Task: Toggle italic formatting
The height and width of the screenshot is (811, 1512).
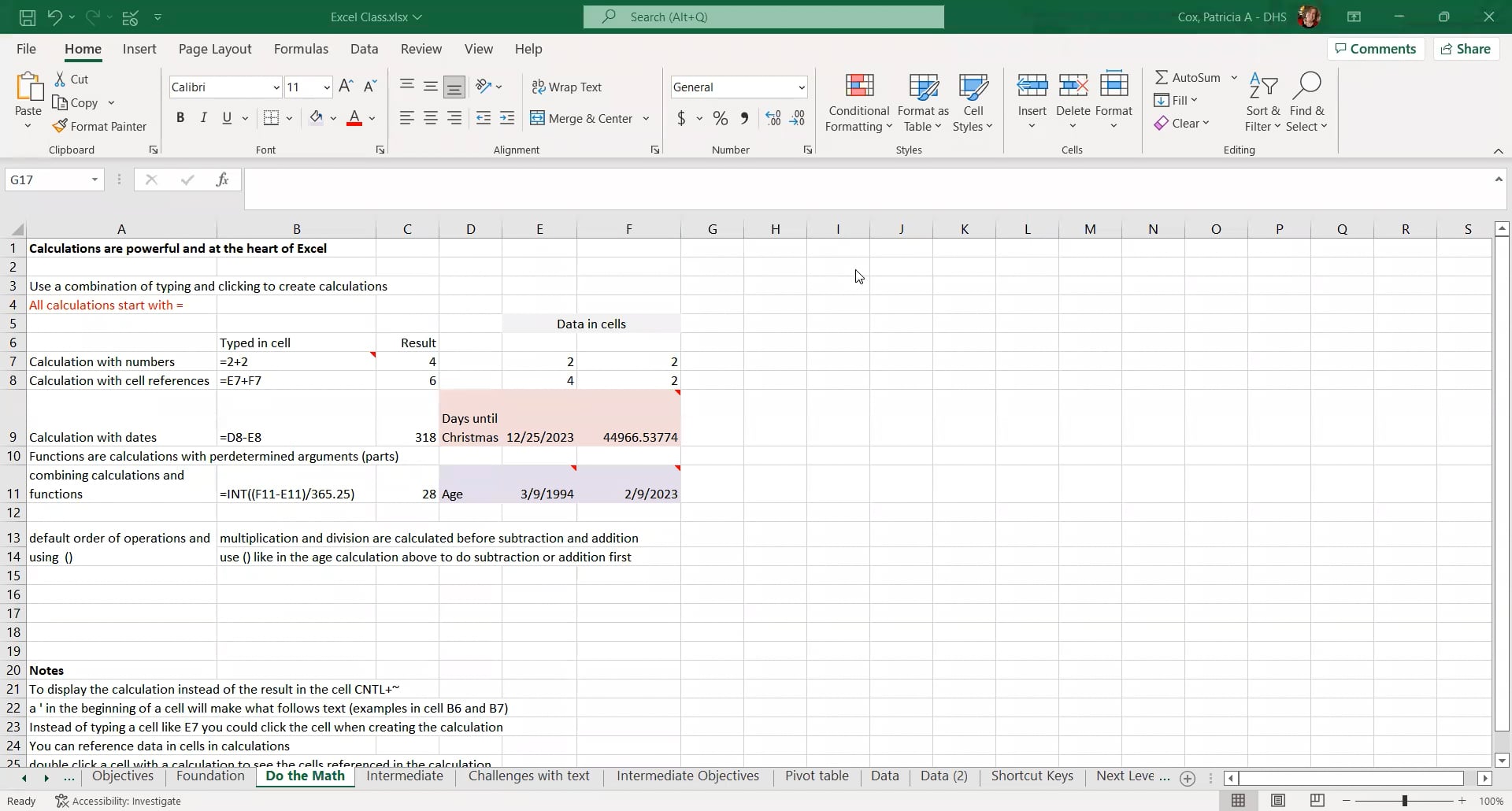Action: tap(203, 117)
